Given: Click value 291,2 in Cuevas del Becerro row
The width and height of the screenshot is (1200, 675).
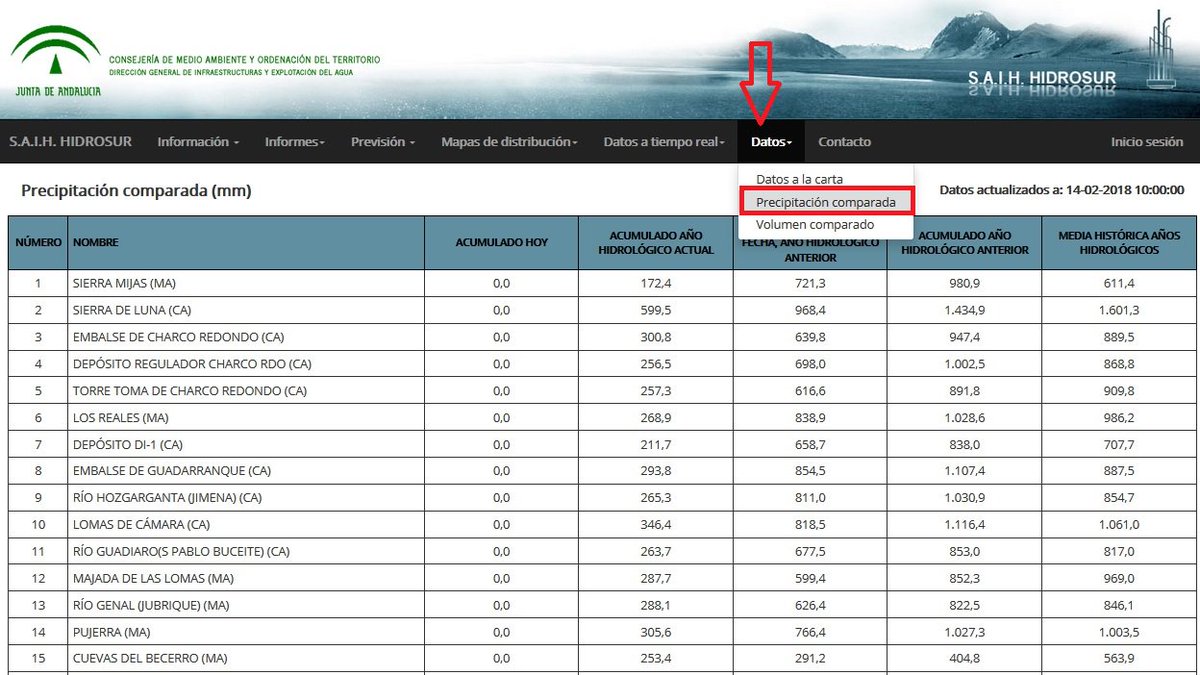Looking at the screenshot, I should pos(810,659).
